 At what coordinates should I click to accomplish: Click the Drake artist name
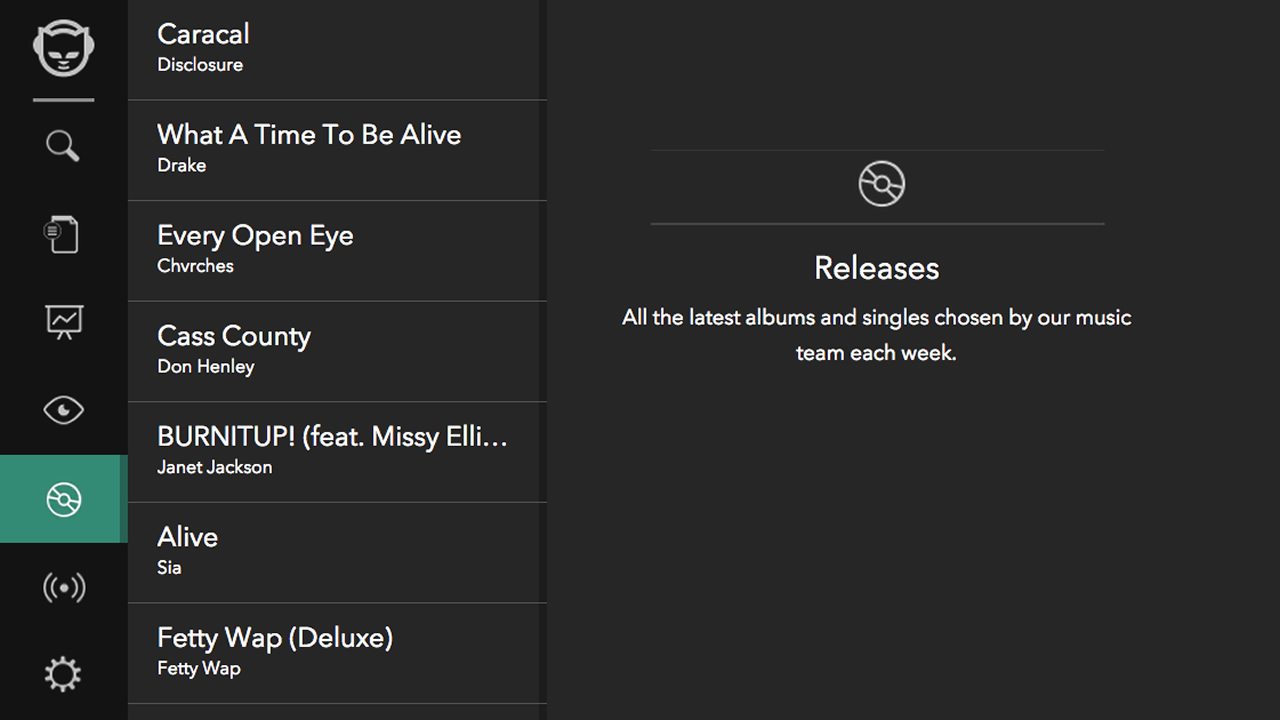pyautogui.click(x=181, y=165)
